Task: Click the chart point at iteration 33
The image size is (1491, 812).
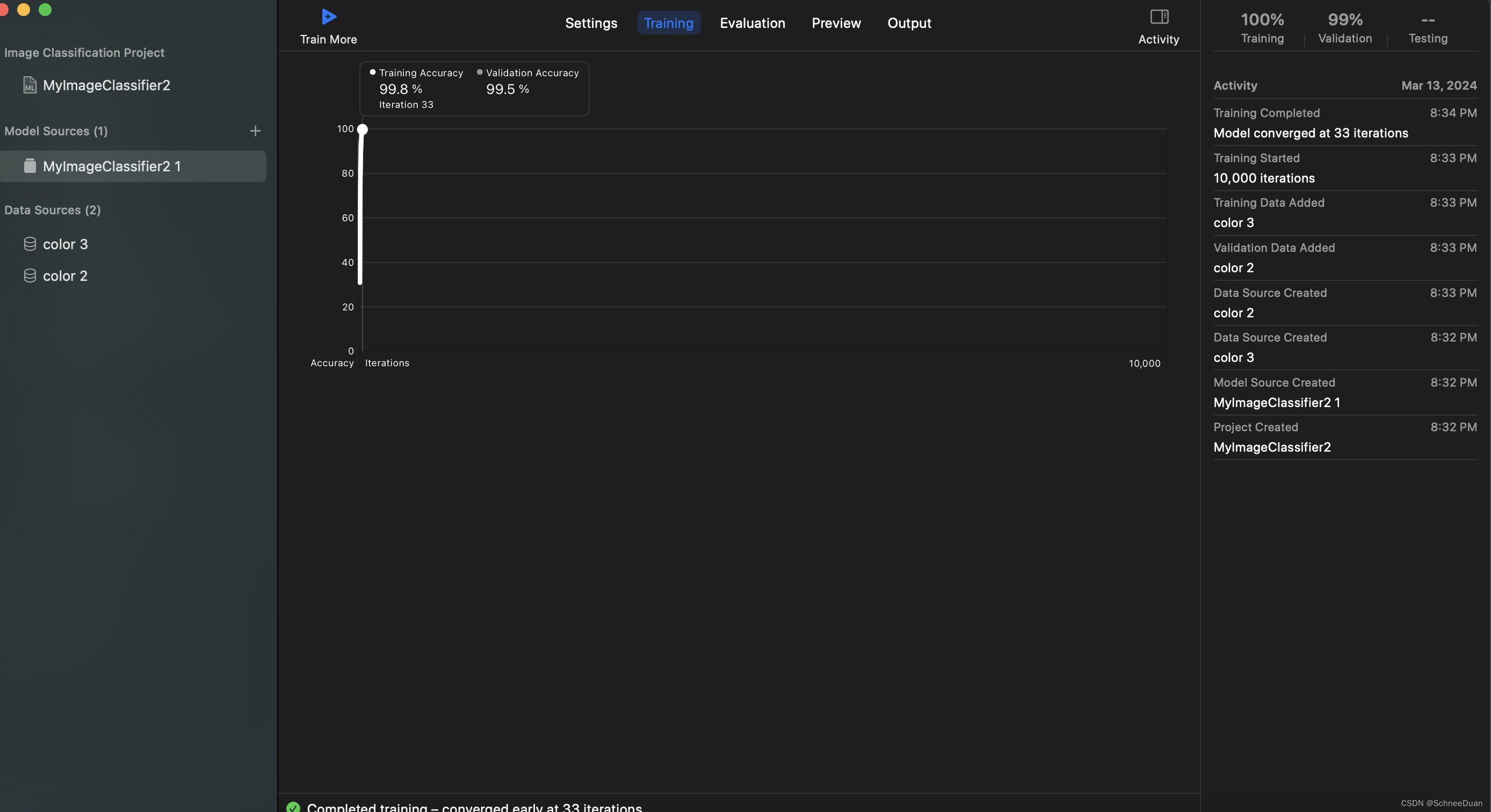Action: [x=363, y=129]
